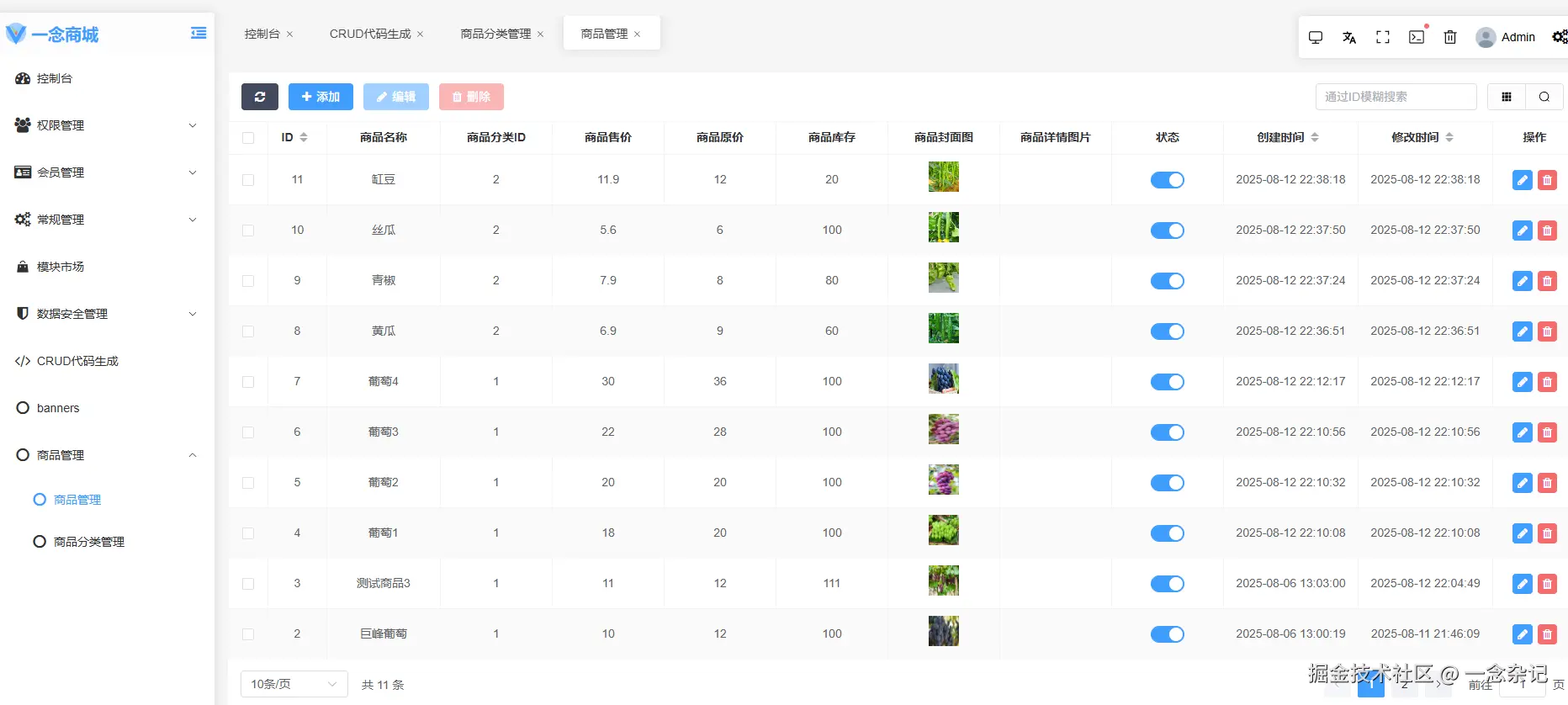Open 控制台 sidebar item

coord(107,78)
